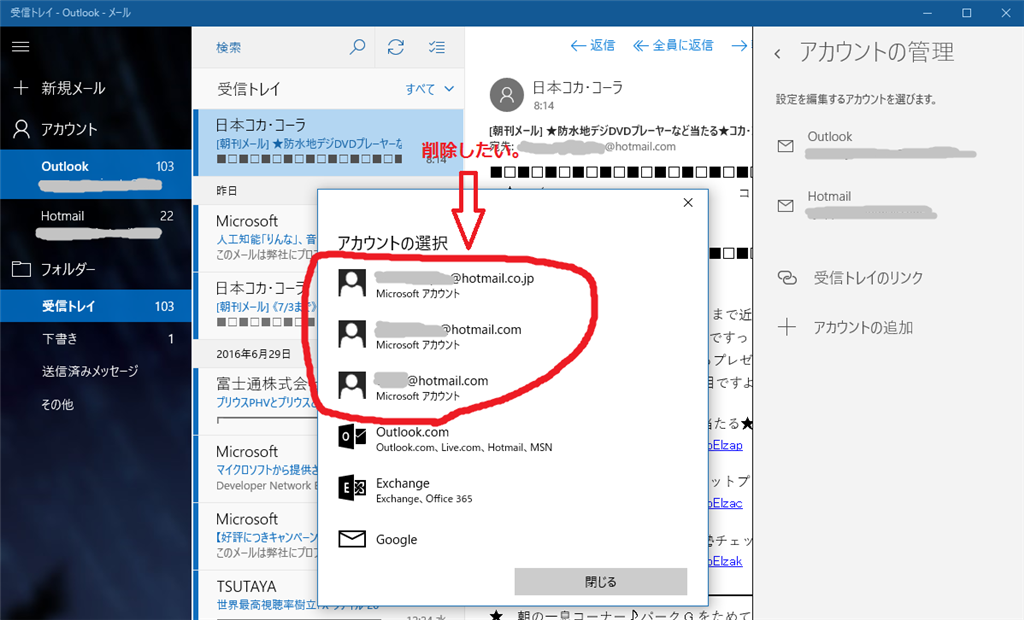Click the 閉じる button in dialog
The width and height of the screenshot is (1024, 620).
[x=600, y=581]
